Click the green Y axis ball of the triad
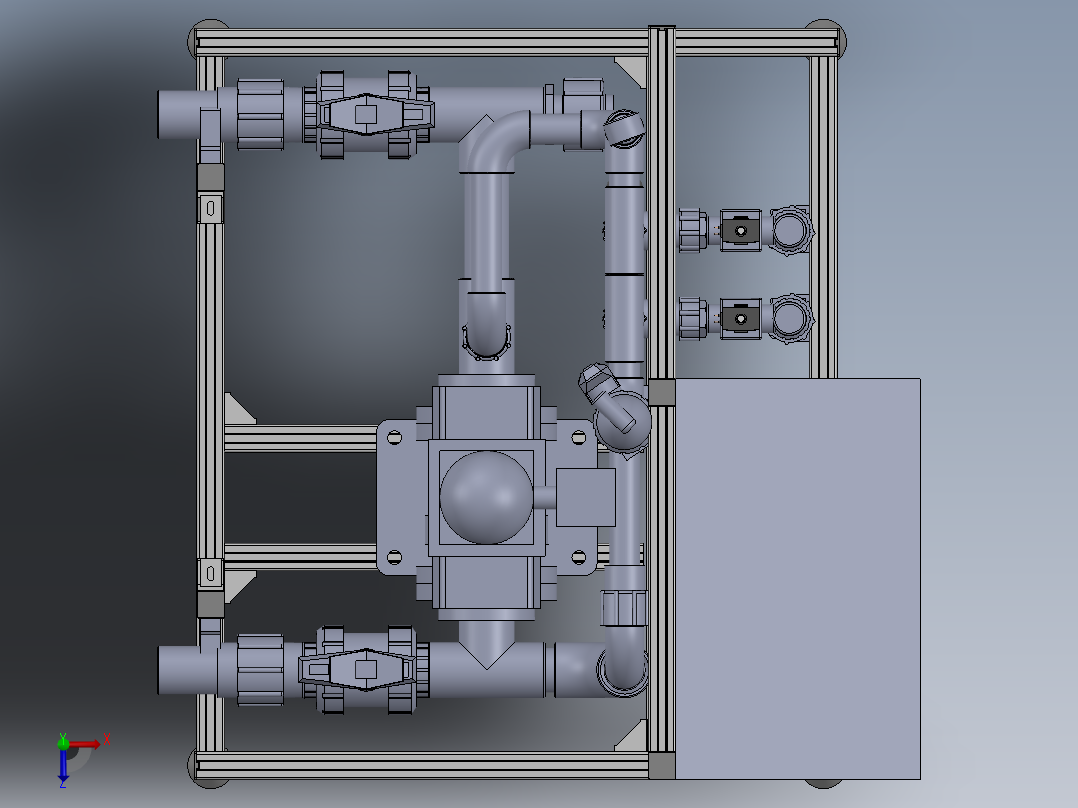1078x808 pixels. 63,742
